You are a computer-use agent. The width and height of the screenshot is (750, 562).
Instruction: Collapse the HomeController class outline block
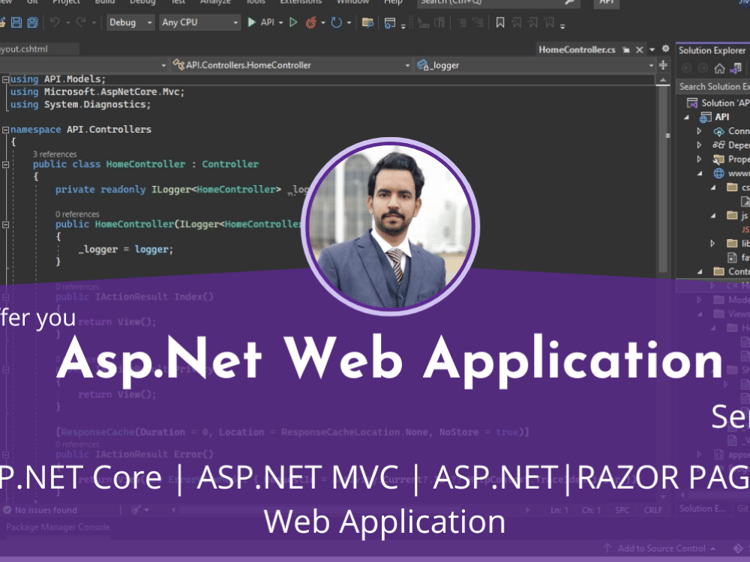click(x=5, y=165)
